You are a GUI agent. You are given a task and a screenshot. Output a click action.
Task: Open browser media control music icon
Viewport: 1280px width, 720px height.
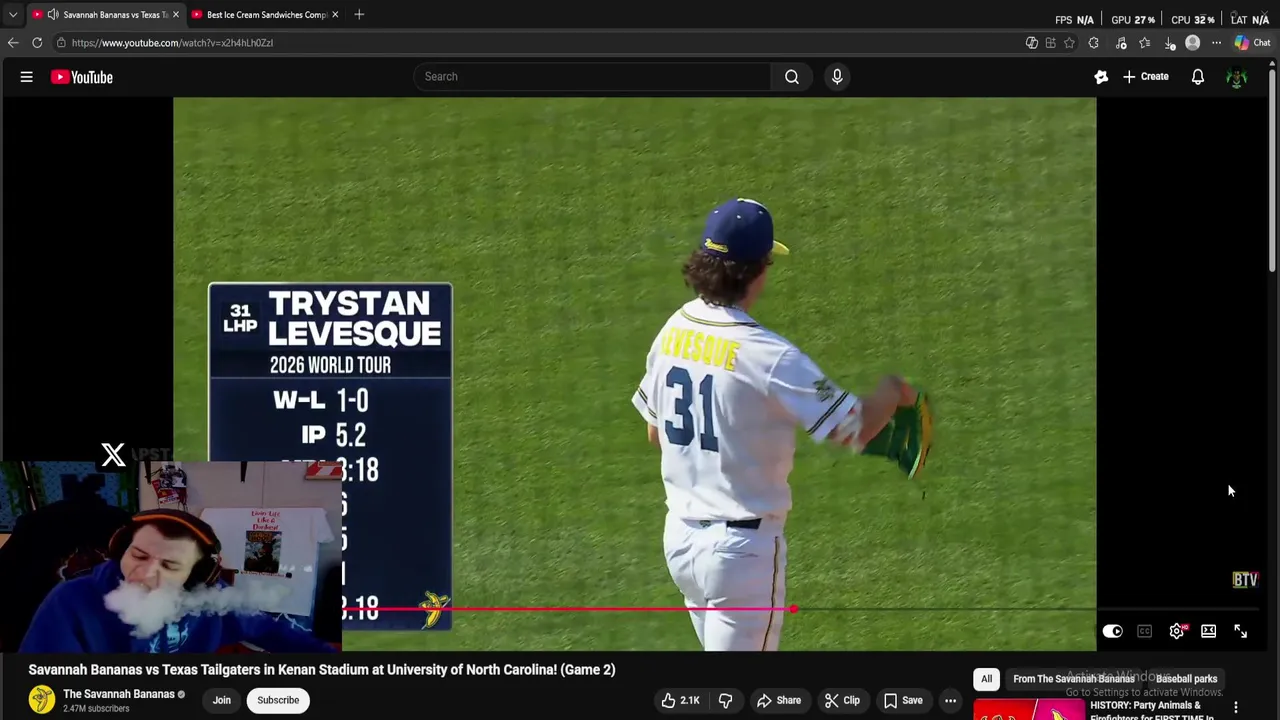click(1121, 43)
